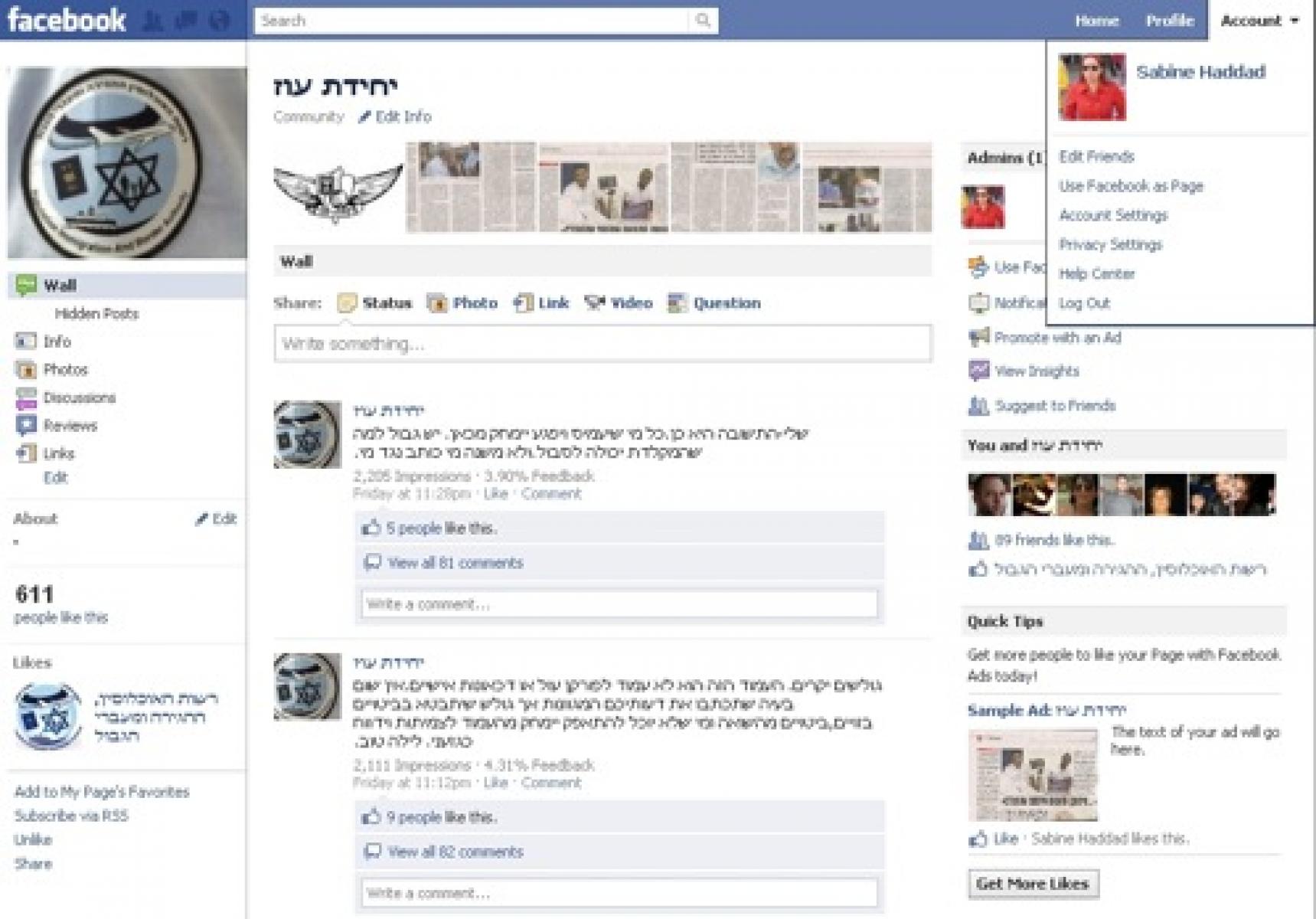
Task: Click the liked page thumbnail under Likes
Action: click(47, 717)
